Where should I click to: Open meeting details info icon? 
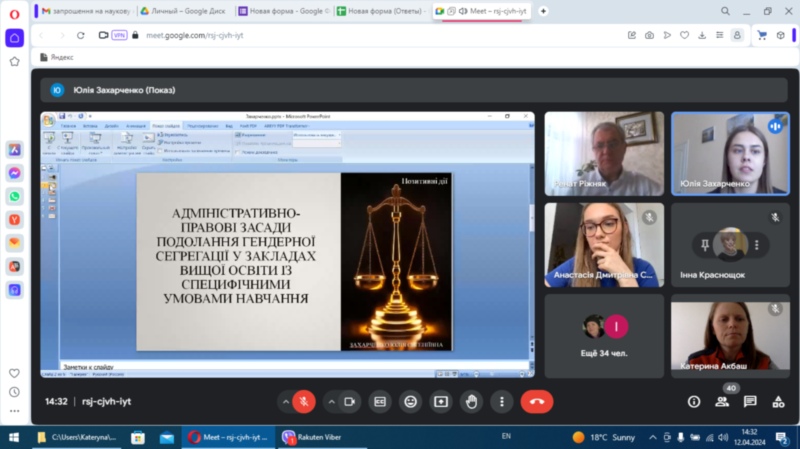pos(694,401)
